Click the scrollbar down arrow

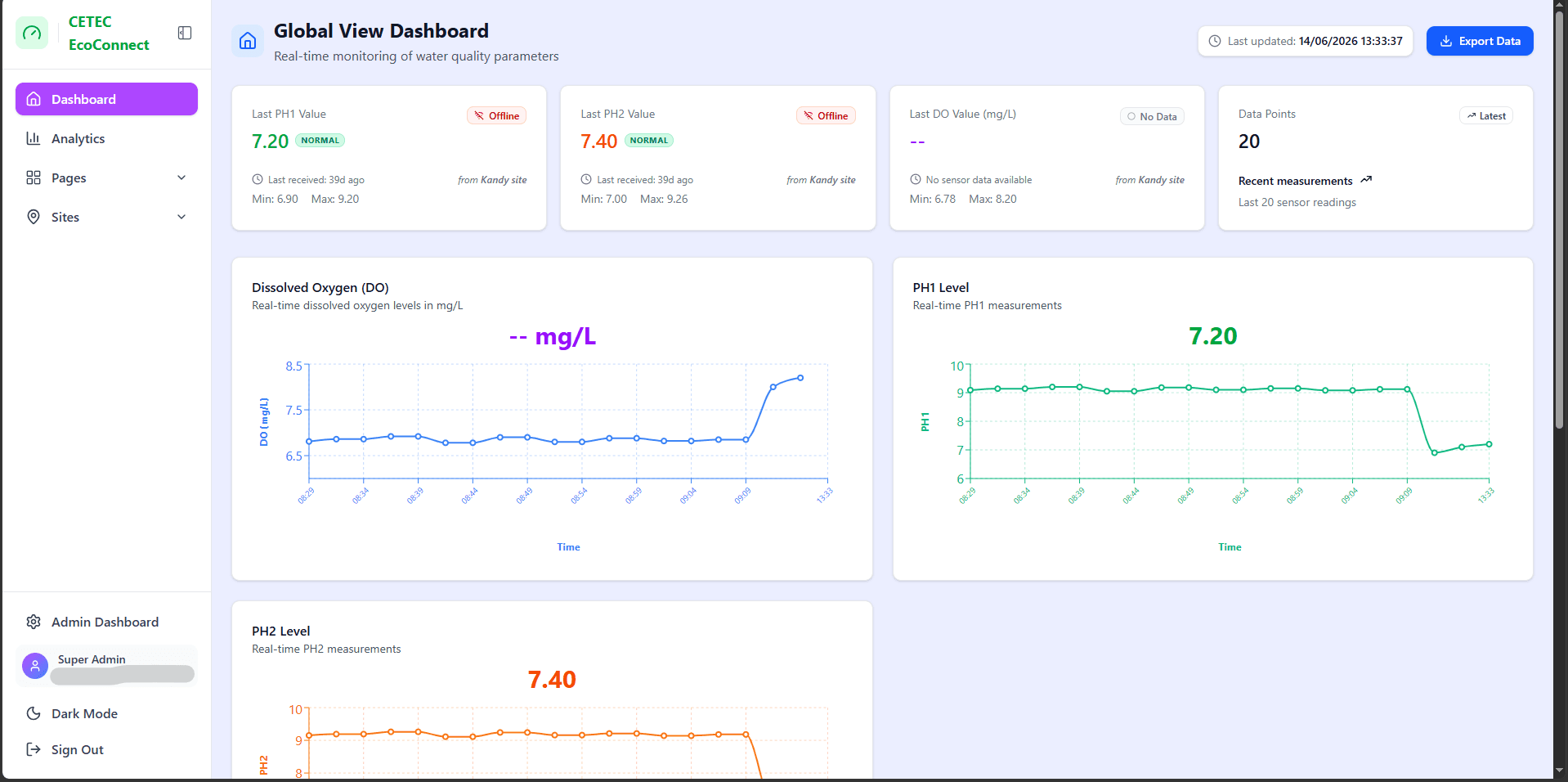1560,771
